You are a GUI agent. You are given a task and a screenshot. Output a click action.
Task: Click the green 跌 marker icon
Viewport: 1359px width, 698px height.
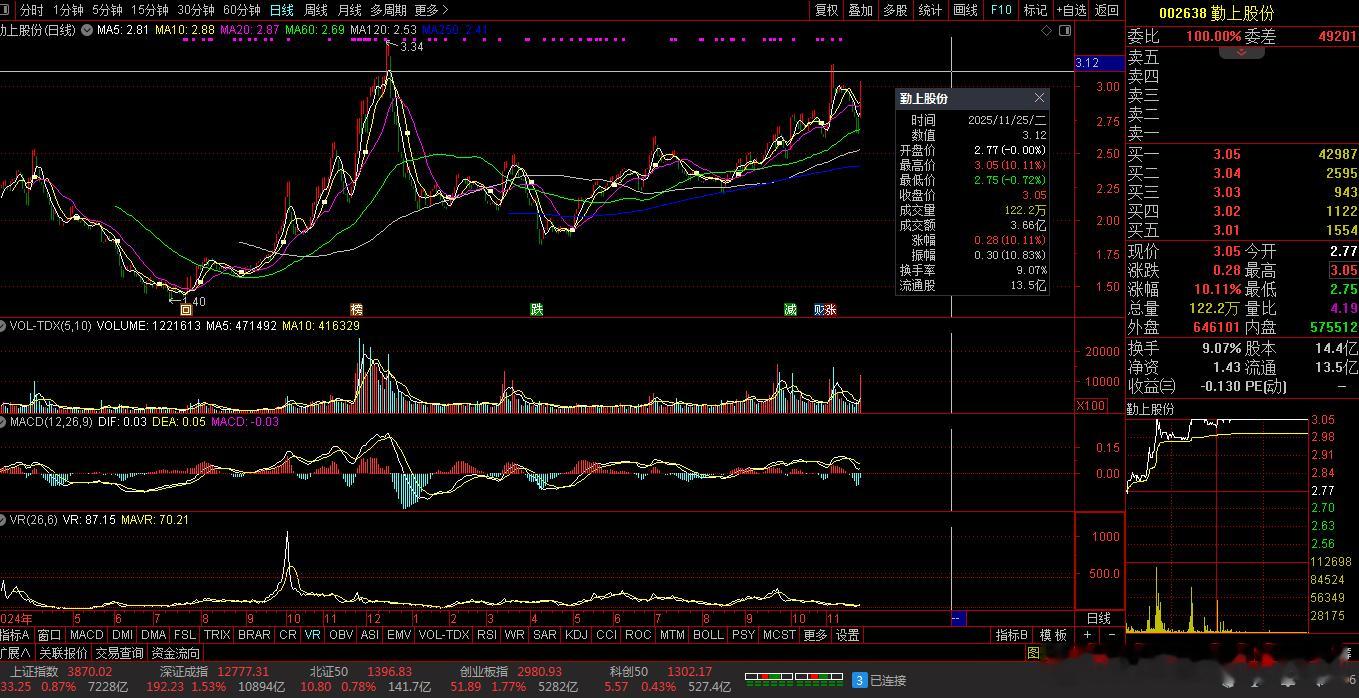[537, 310]
